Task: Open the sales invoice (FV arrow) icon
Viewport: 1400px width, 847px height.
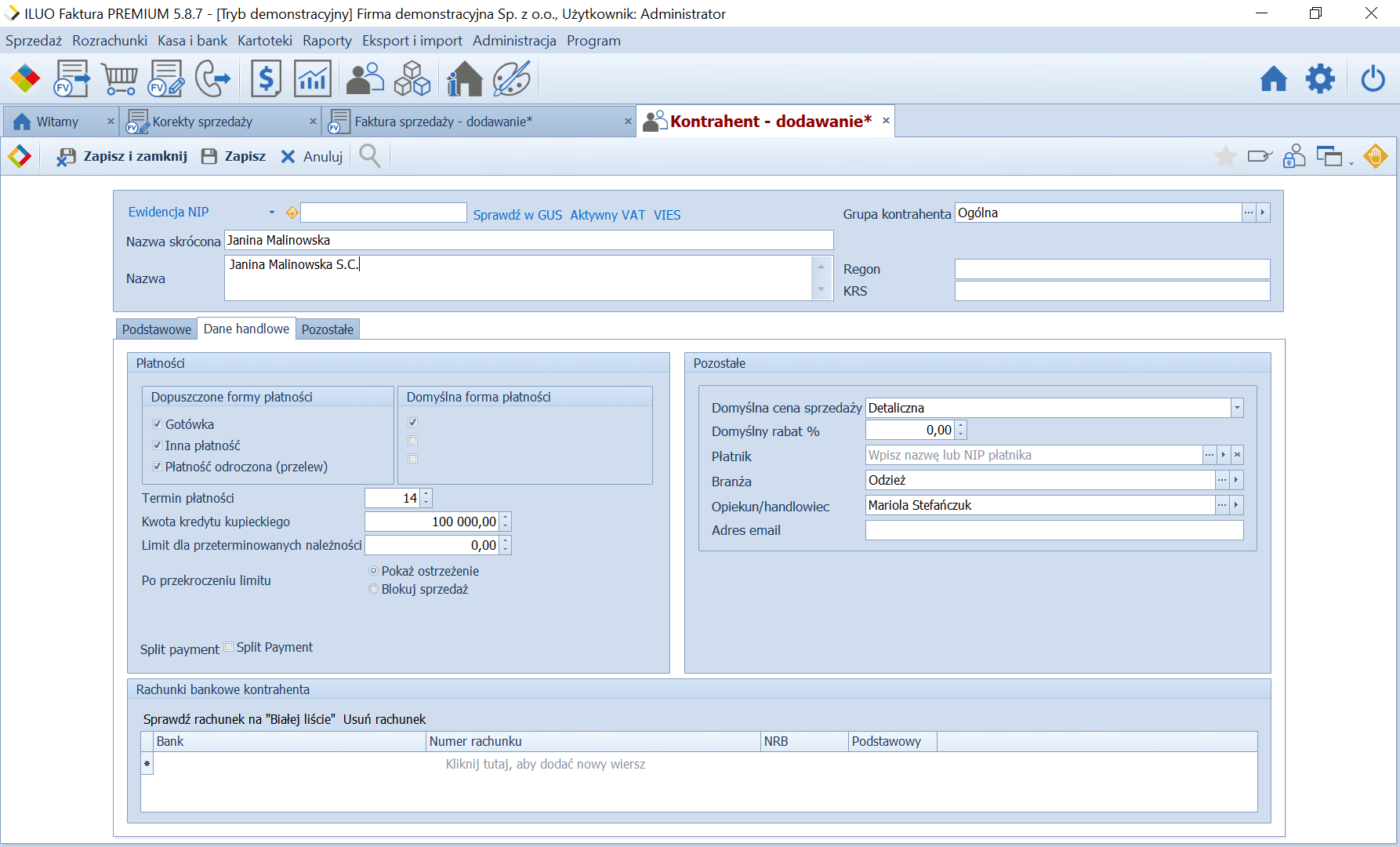Action: [71, 78]
